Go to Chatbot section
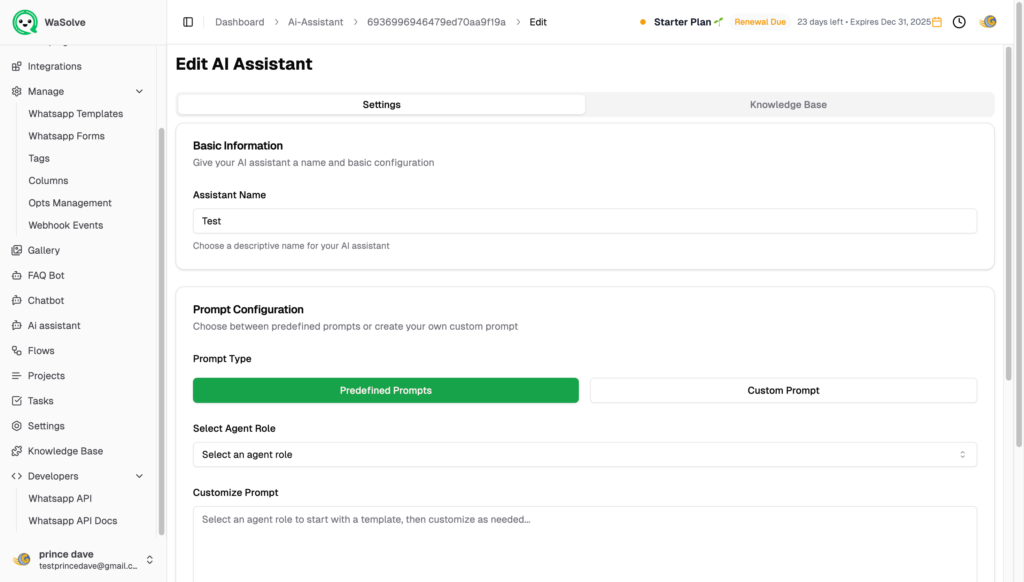Image resolution: width=1024 pixels, height=582 pixels. [45, 300]
